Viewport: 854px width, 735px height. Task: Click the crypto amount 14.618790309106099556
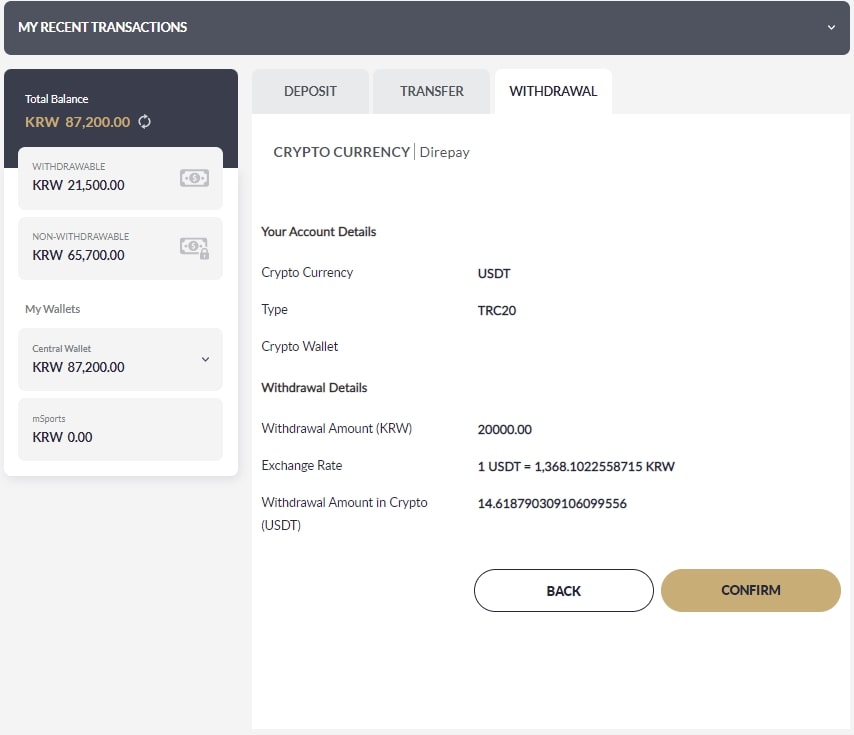(x=552, y=503)
